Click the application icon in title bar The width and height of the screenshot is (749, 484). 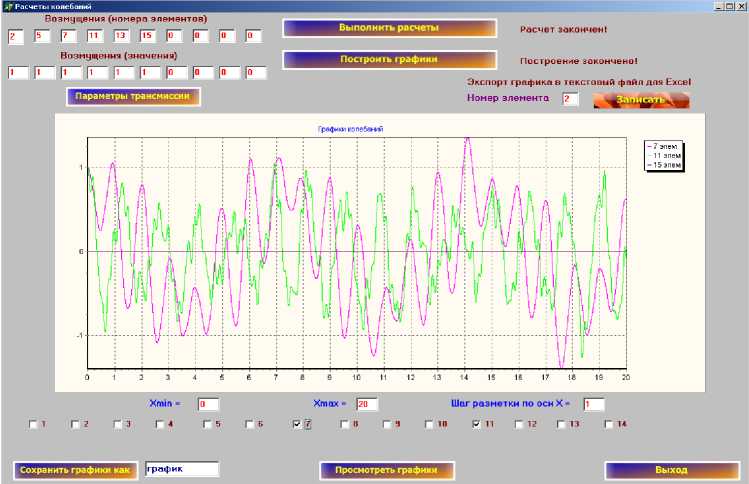point(7,6)
